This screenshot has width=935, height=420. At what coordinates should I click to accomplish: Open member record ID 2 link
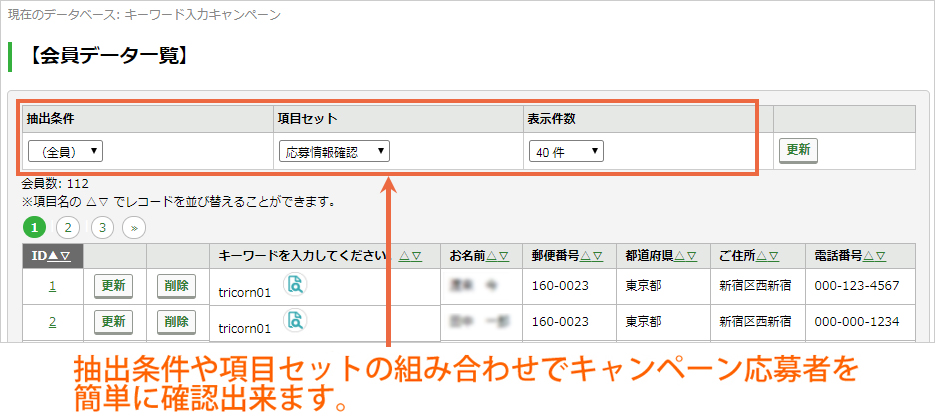(x=52, y=322)
